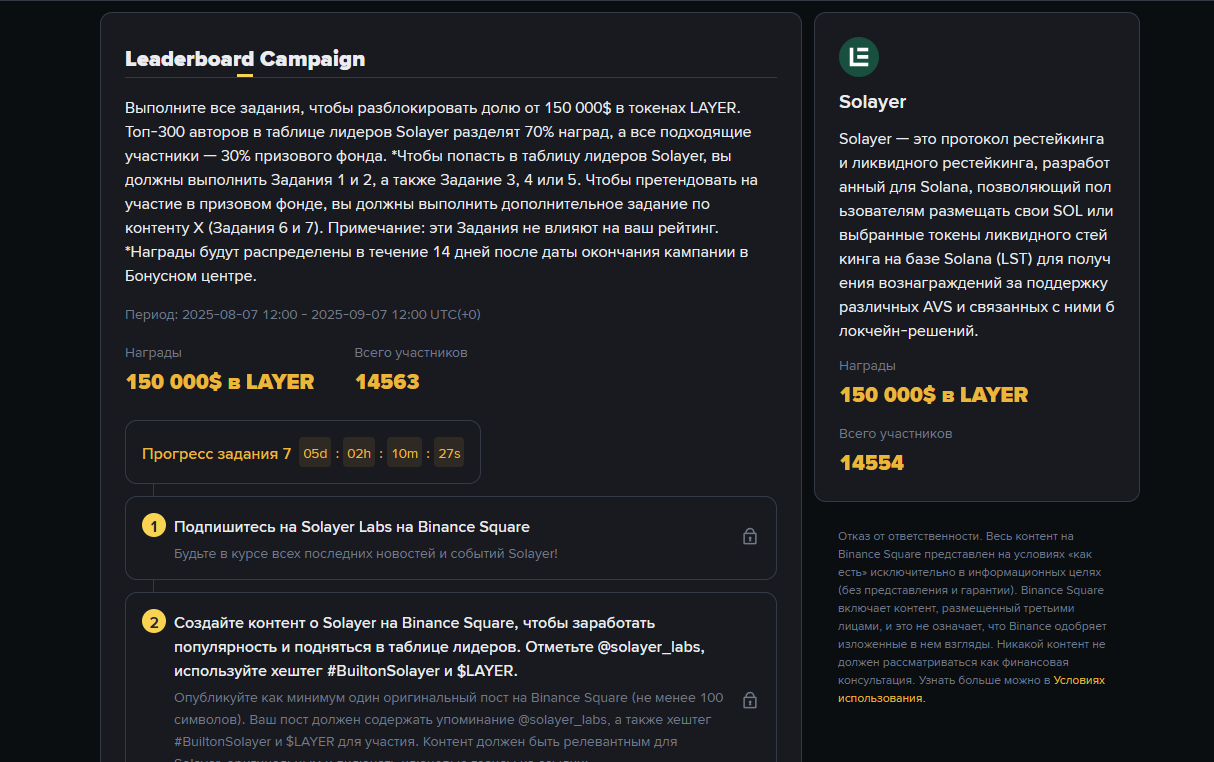Click "Награды" label in the Solayer card
Viewport: 1214px width, 762px height.
(868, 366)
